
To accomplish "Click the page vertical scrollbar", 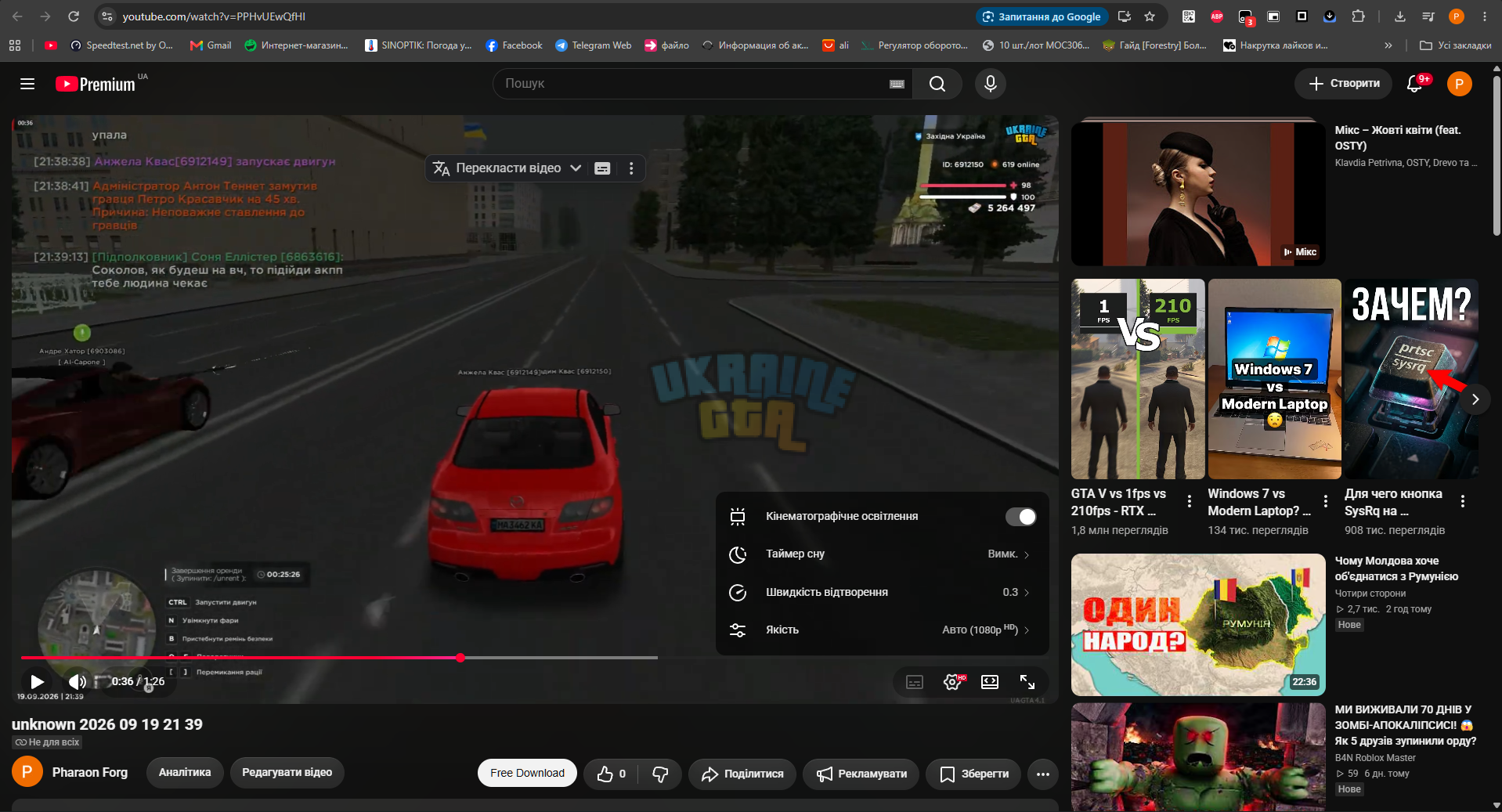I will (1497, 157).
